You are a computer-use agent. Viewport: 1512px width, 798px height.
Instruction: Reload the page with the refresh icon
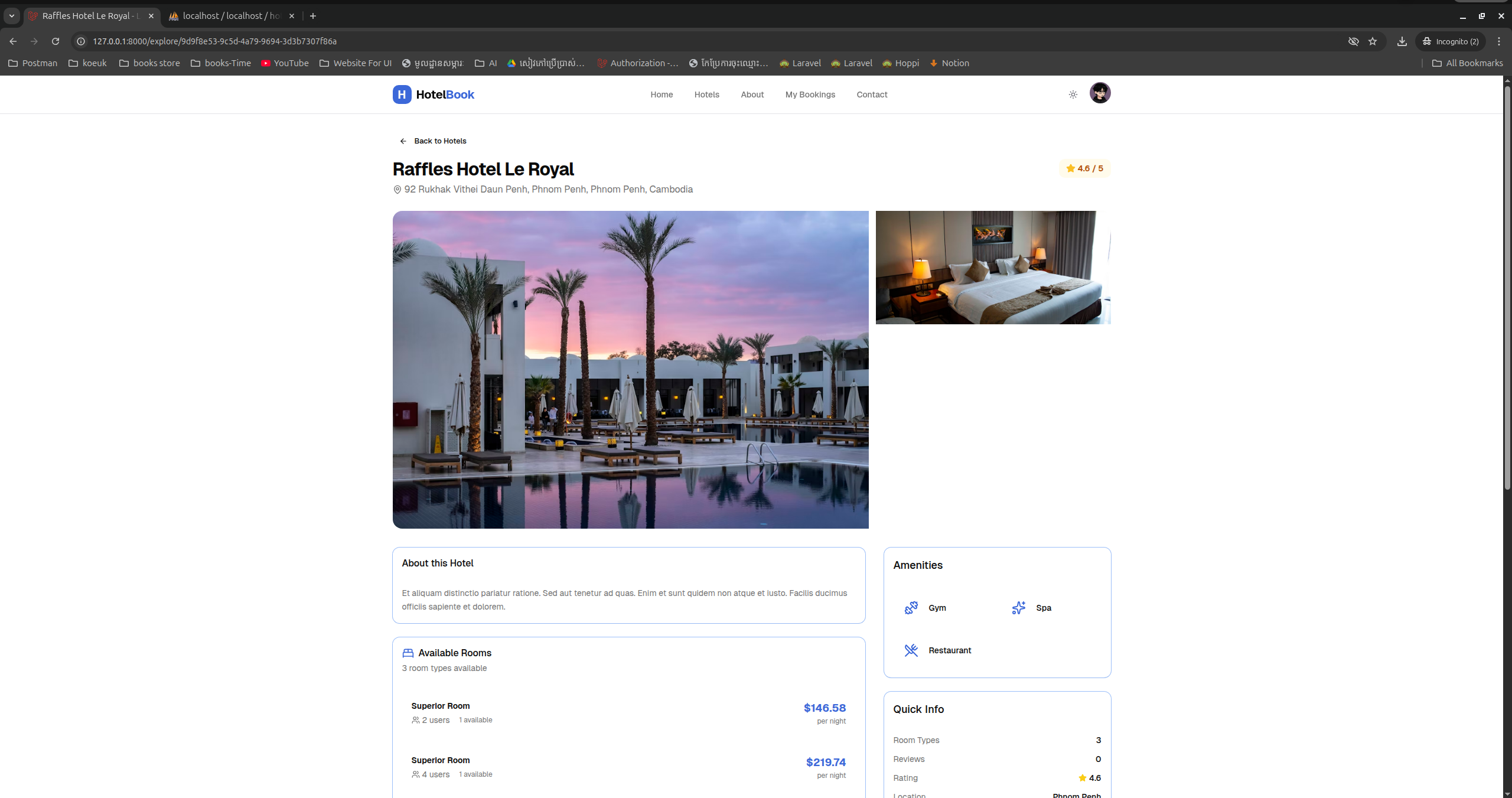coord(56,41)
